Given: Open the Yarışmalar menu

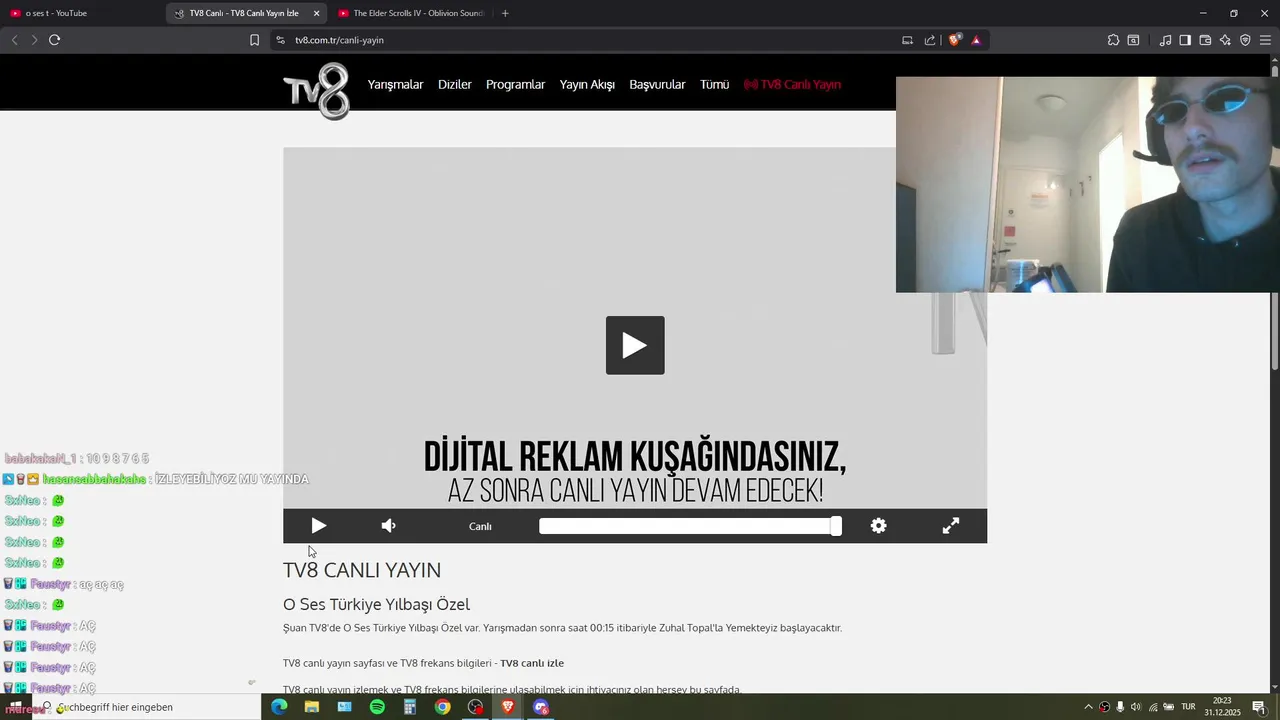Looking at the screenshot, I should point(395,85).
